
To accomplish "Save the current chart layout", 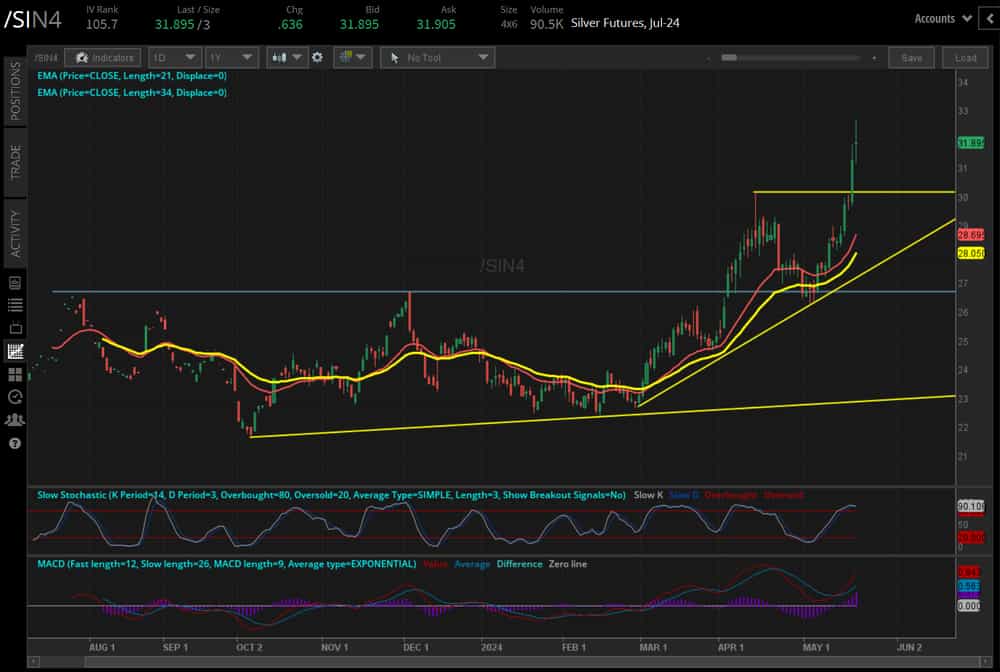I will point(911,57).
